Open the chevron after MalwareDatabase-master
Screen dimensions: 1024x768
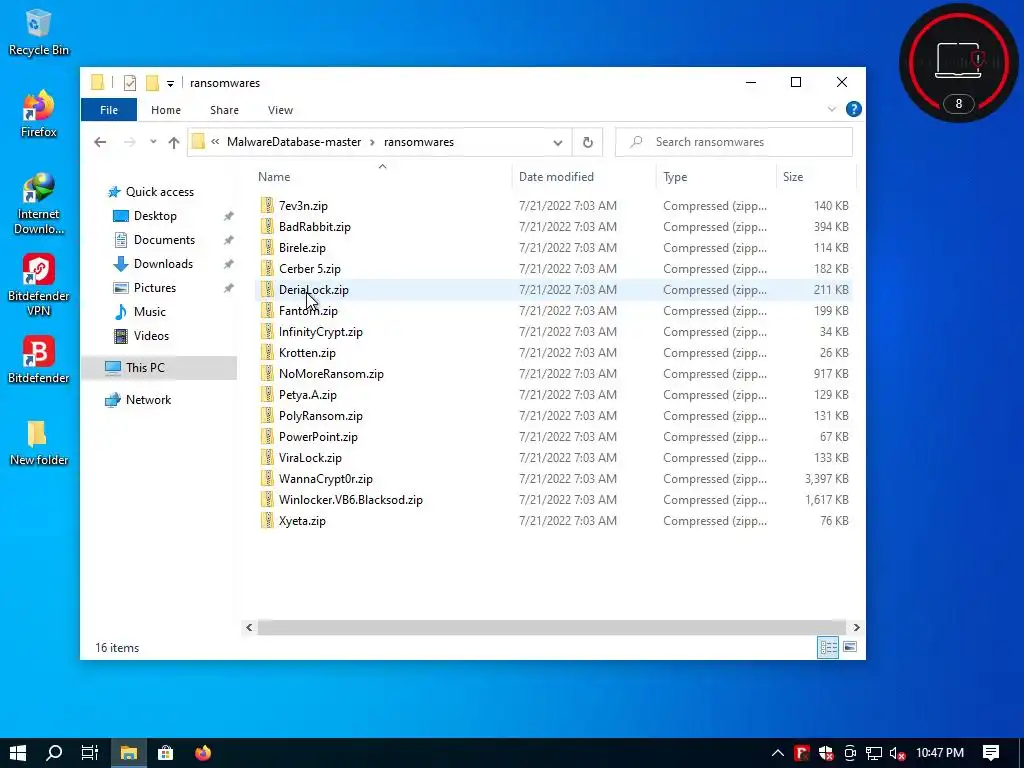(x=372, y=142)
